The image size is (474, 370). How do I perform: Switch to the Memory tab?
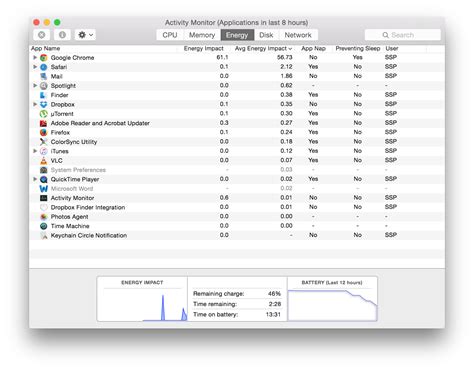[x=202, y=35]
